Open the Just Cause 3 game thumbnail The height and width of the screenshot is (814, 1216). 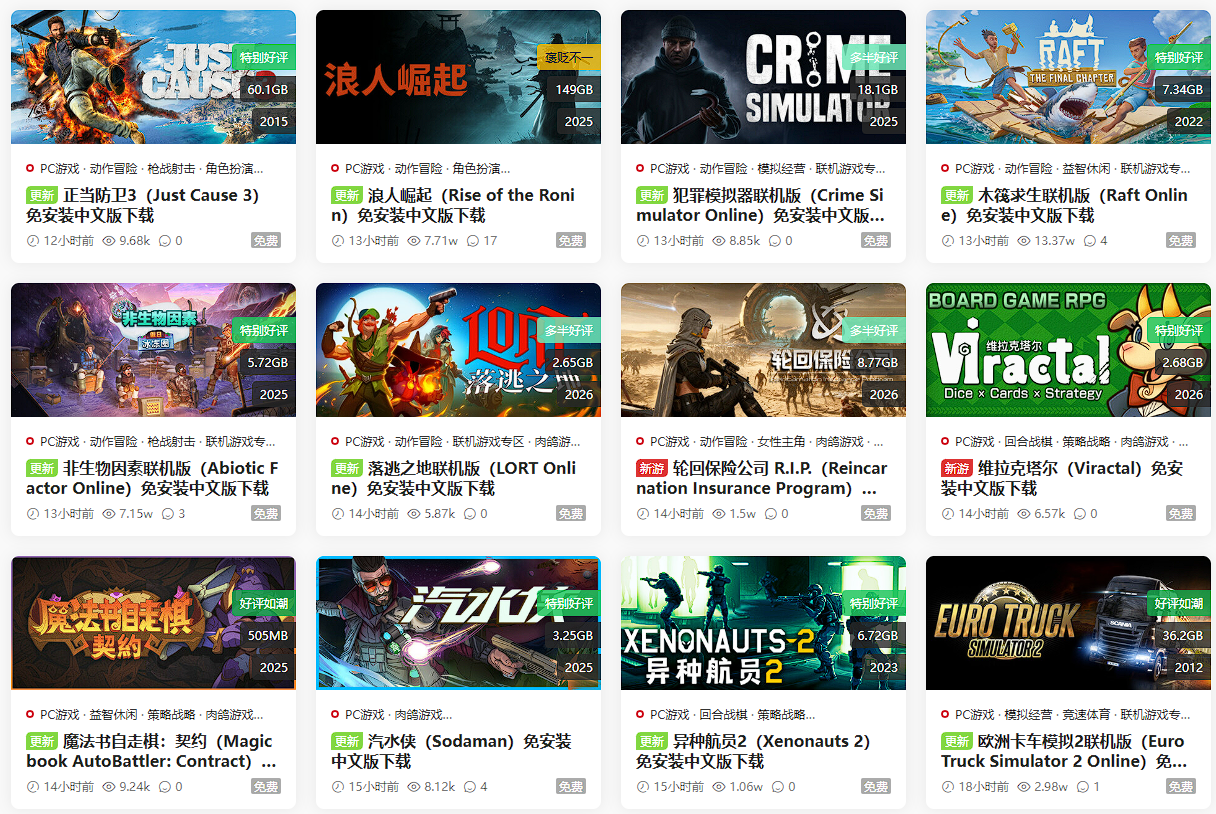(153, 77)
